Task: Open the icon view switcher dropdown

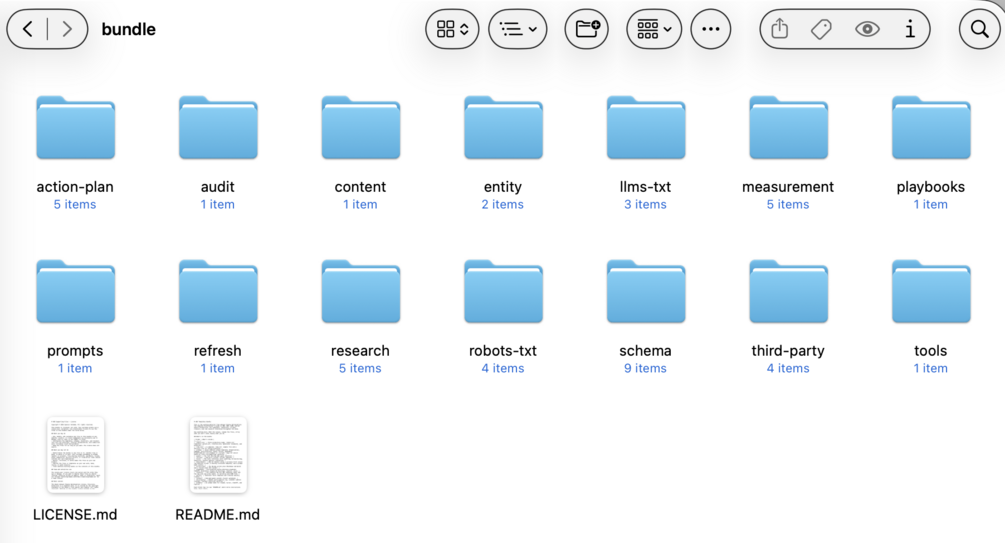Action: point(452,29)
